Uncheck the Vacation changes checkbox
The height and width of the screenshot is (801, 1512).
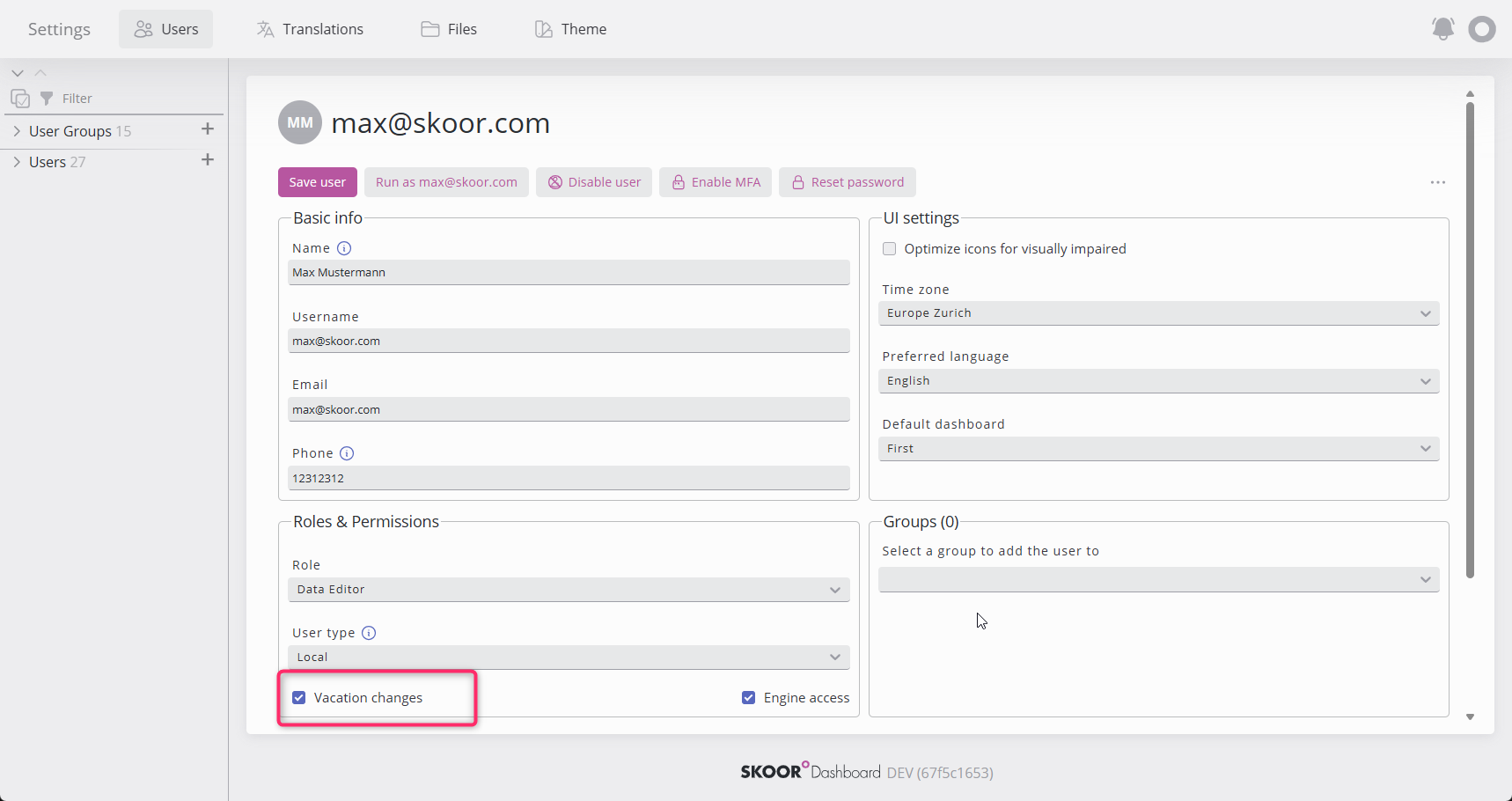[x=299, y=698]
